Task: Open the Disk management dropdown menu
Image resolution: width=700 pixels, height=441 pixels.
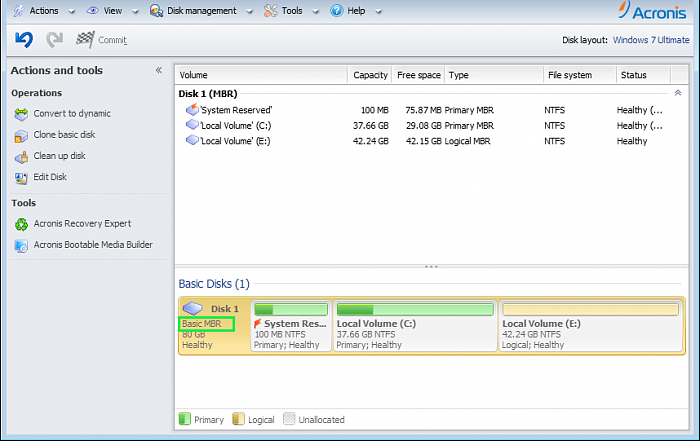Action: pos(200,11)
